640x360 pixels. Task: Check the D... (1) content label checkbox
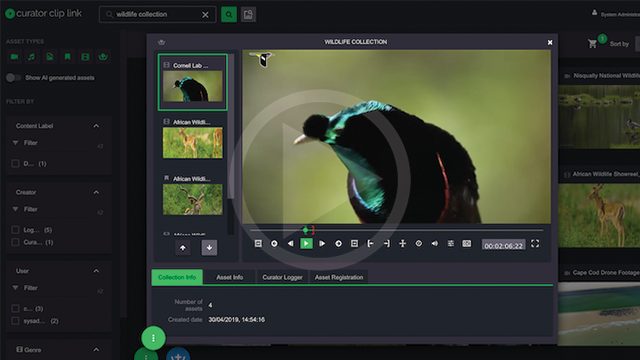coord(16,163)
